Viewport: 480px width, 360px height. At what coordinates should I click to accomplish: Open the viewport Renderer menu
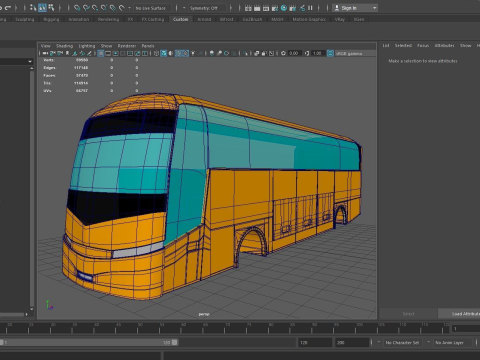click(127, 46)
